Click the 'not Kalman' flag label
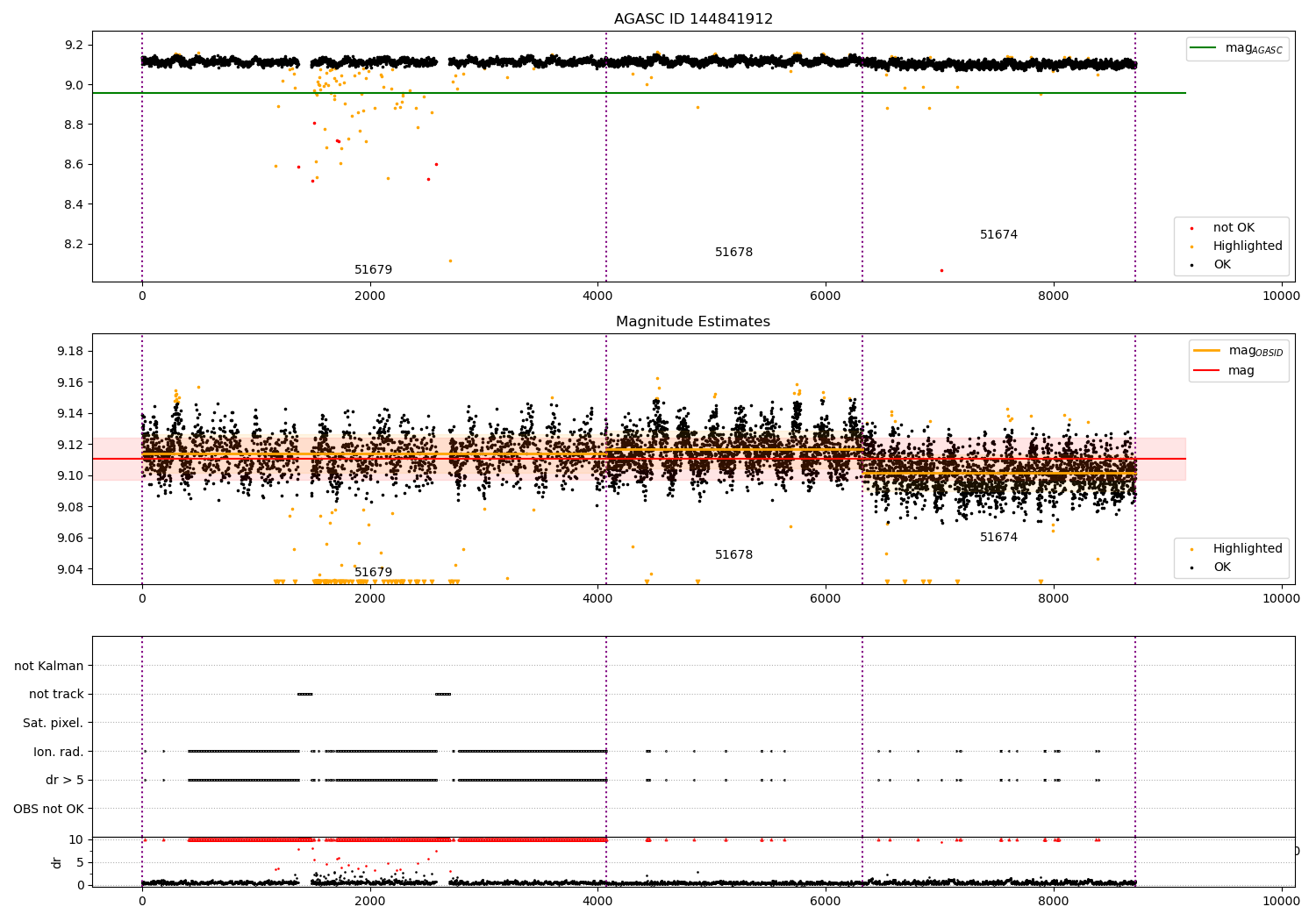The height and width of the screenshot is (921, 1316). click(x=49, y=667)
